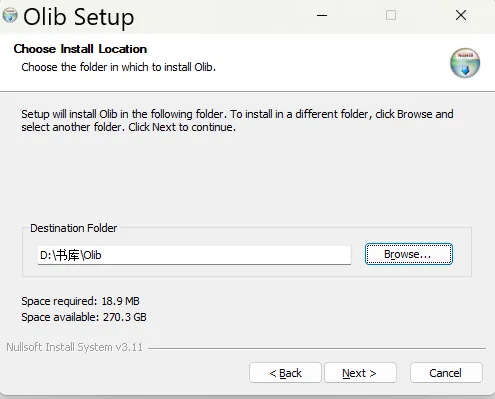Click the NSIS installer logo in header

pyautogui.click(x=465, y=63)
